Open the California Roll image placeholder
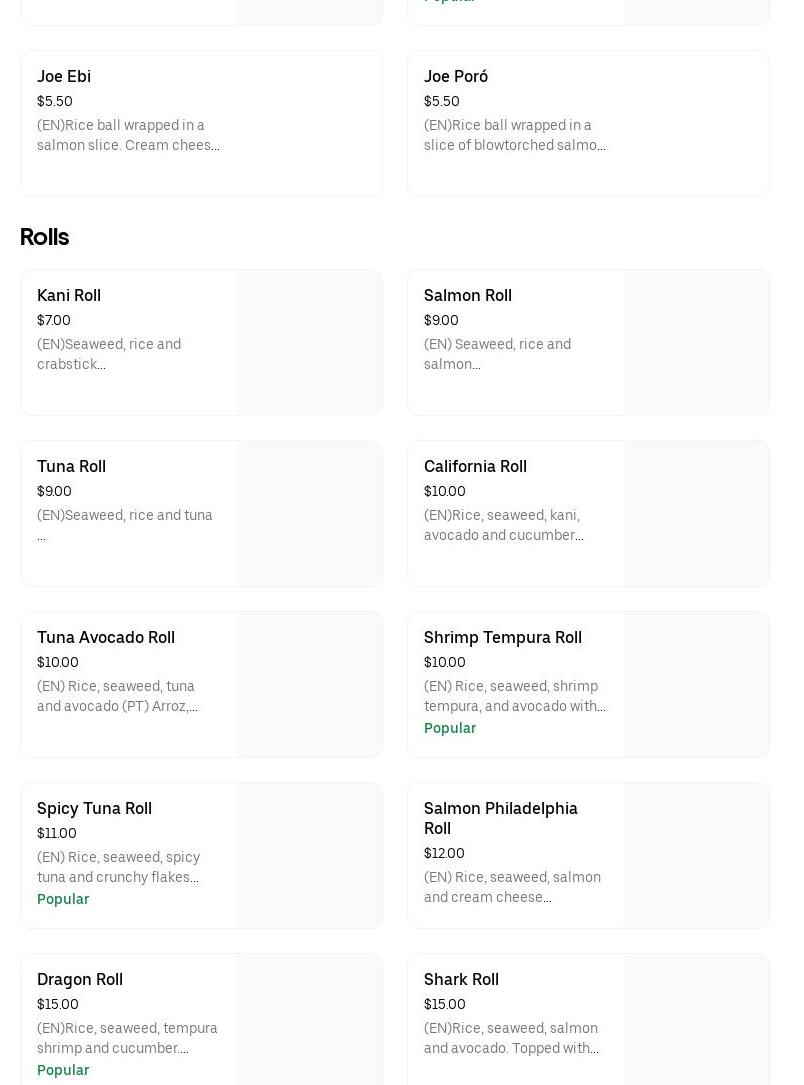The width and height of the screenshot is (804, 1085). pos(696,514)
